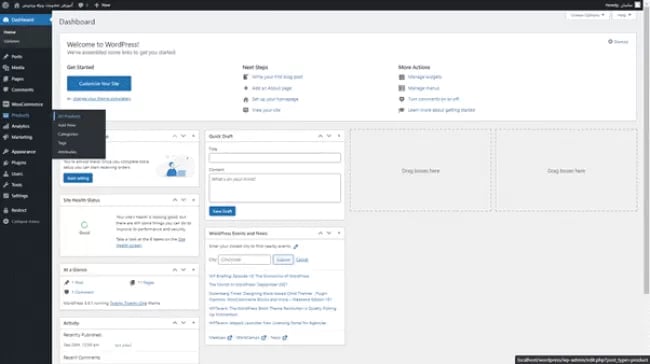Open the Settings icon in sidebar
Image resolution: width=650 pixels, height=364 pixels.
coord(6,196)
